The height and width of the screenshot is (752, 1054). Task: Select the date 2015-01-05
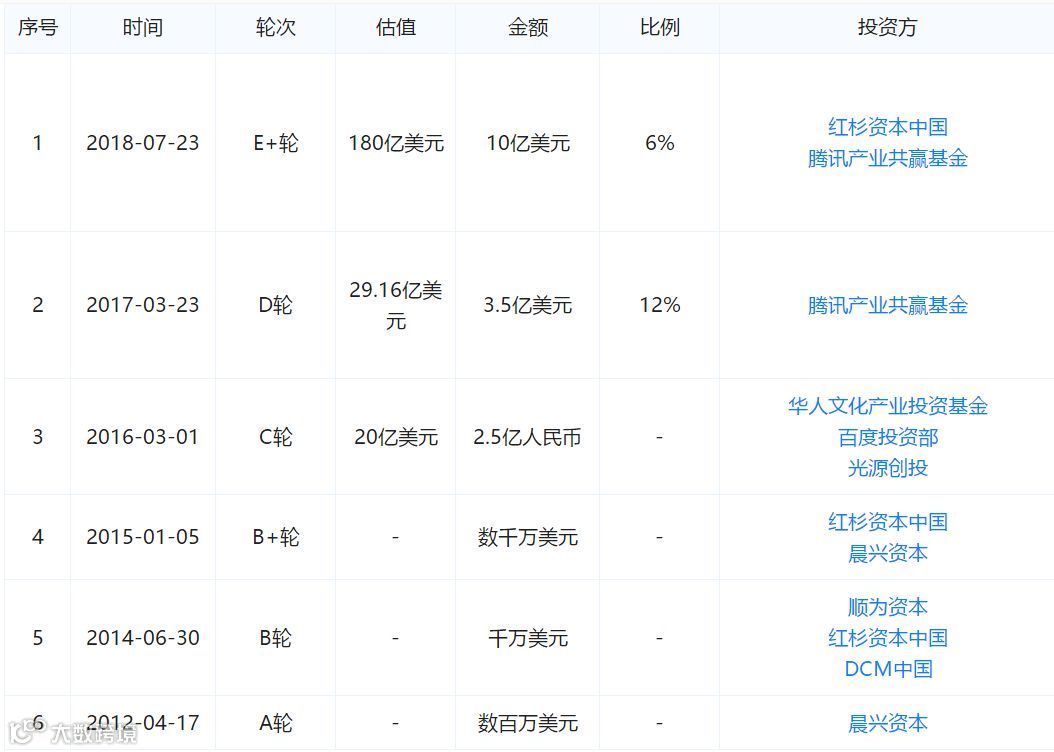click(x=143, y=537)
